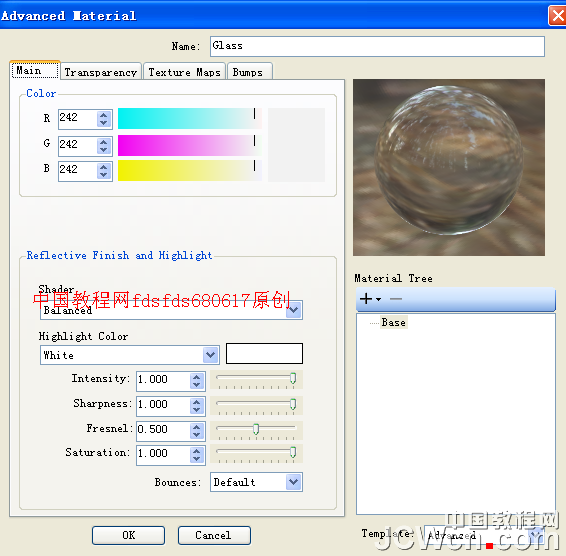Click the minus remove icon in Material Tree

tap(396, 299)
